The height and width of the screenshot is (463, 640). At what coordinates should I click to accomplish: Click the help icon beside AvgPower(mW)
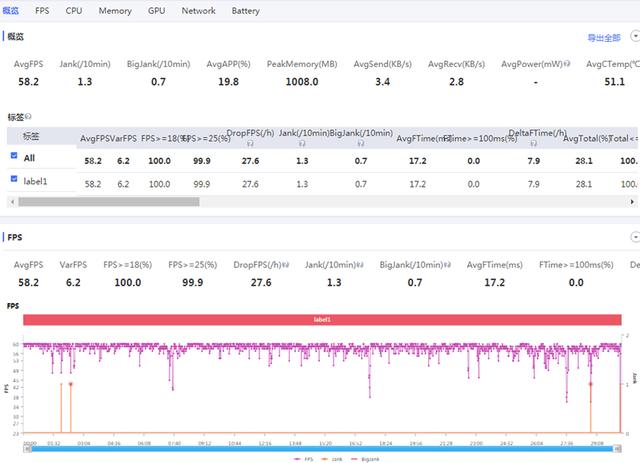pyautogui.click(x=567, y=64)
